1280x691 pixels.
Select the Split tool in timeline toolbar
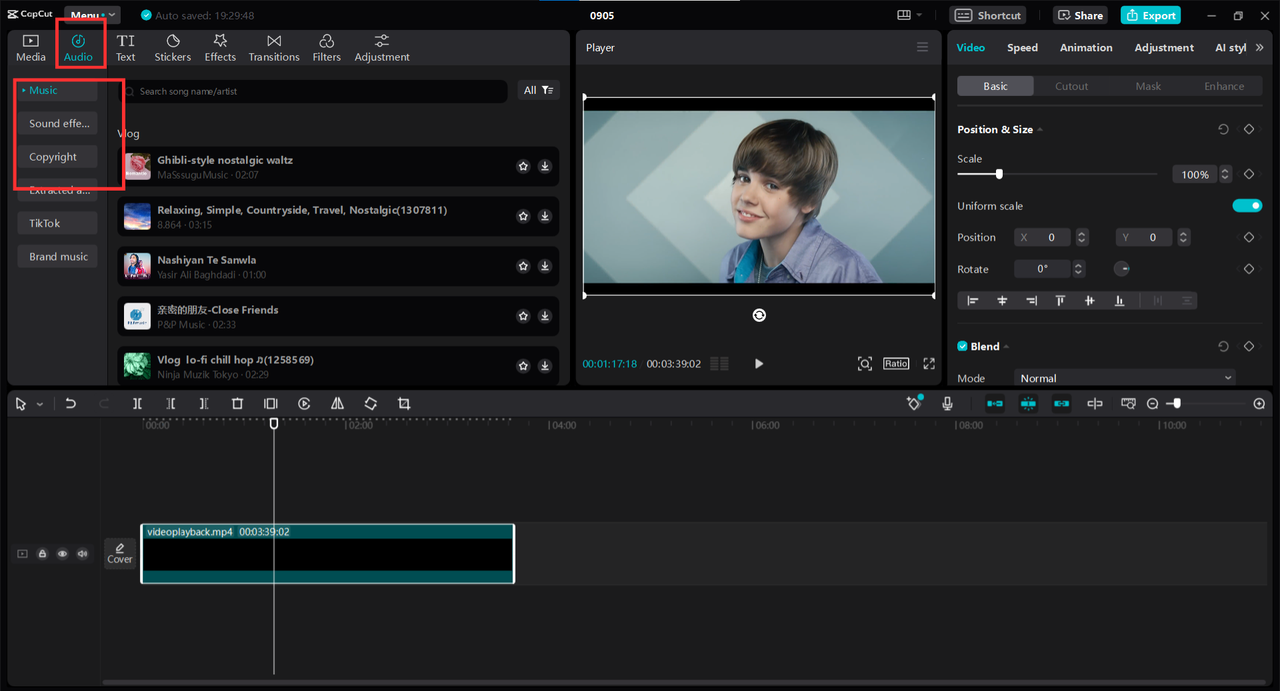[137, 403]
